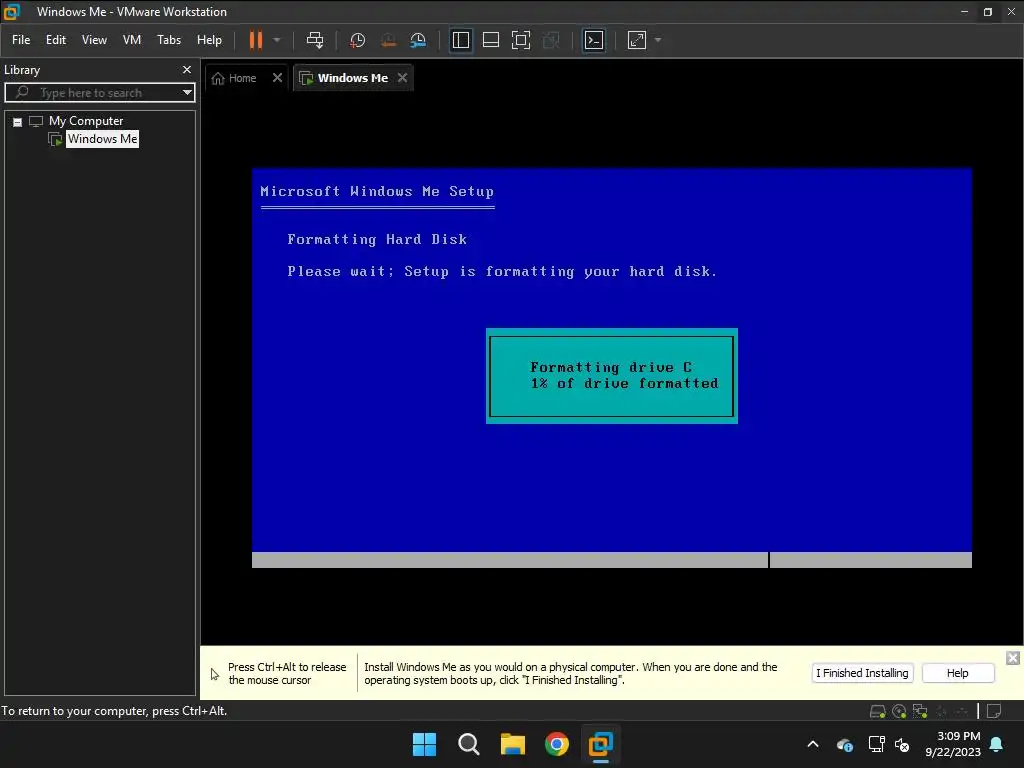Toggle the library sidebar view
This screenshot has height=768, width=1024.
(460, 40)
